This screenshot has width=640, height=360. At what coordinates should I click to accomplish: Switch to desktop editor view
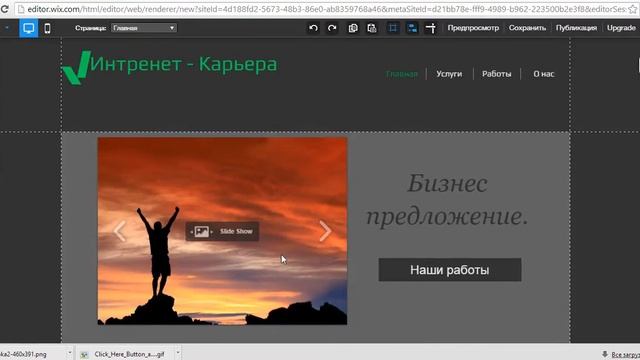29,28
